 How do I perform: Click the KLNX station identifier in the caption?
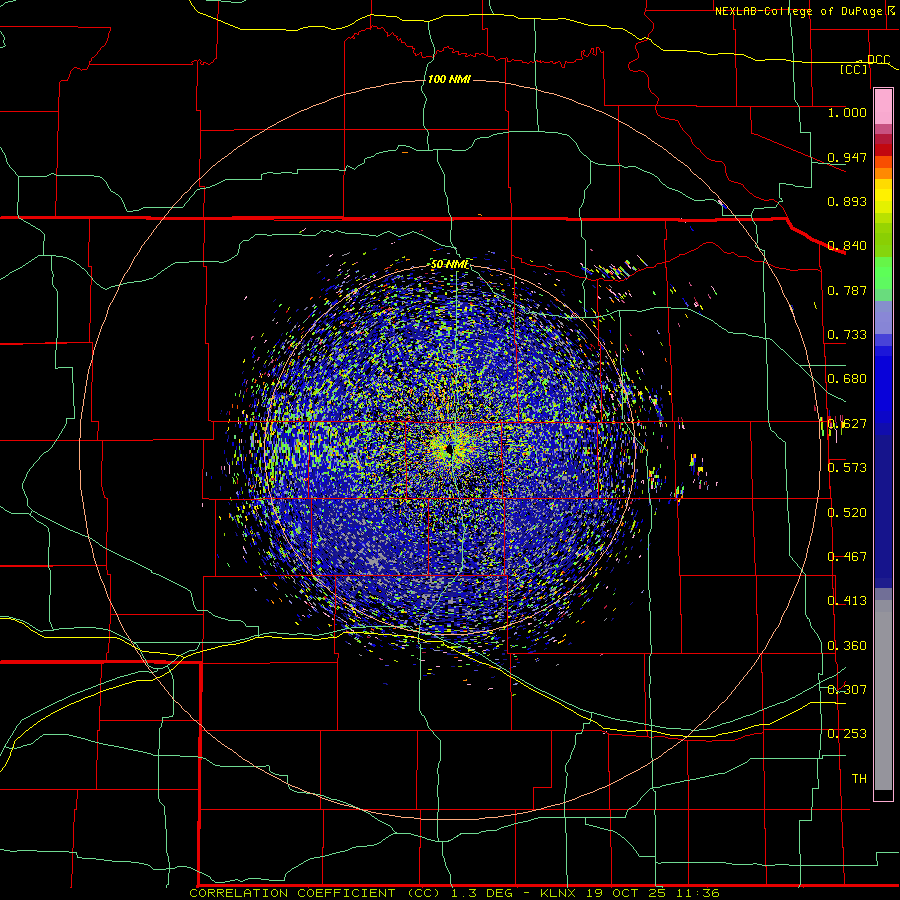click(557, 893)
